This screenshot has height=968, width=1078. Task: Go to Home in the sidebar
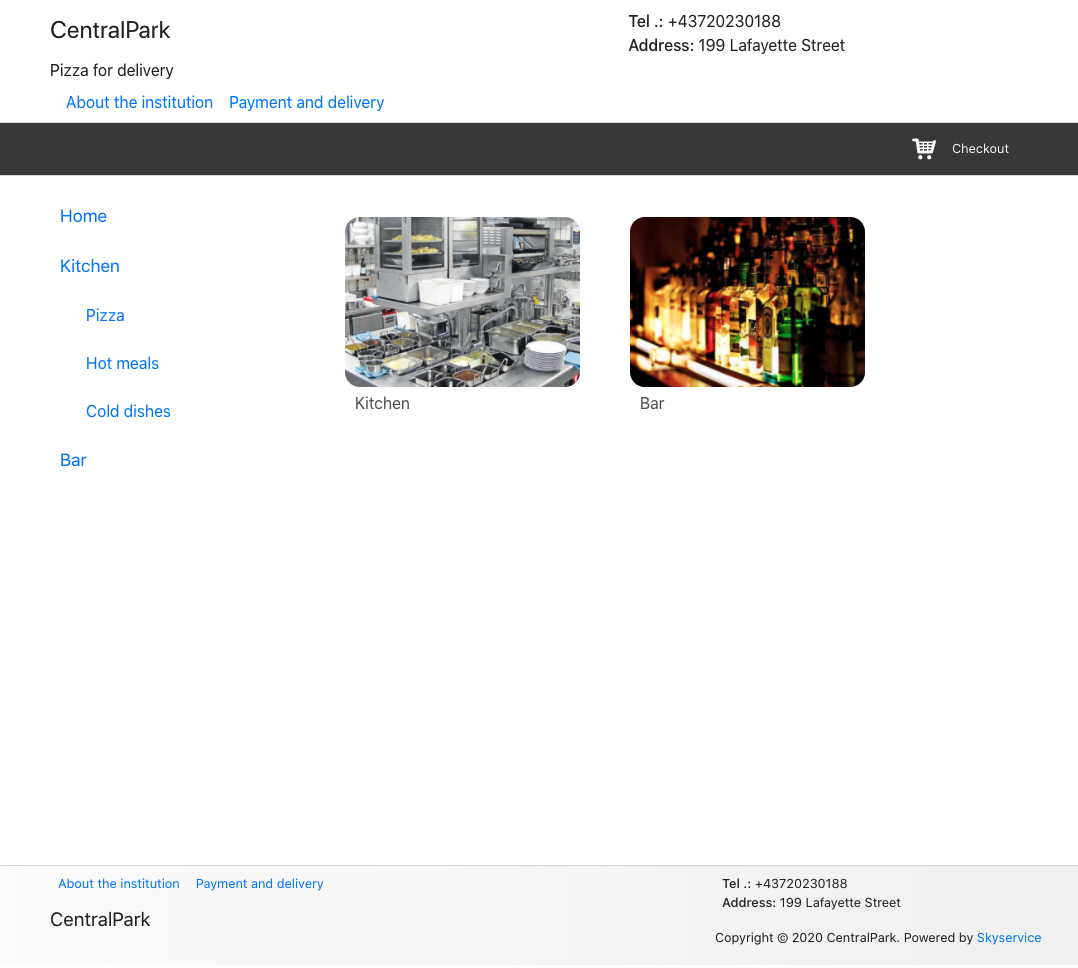click(83, 216)
